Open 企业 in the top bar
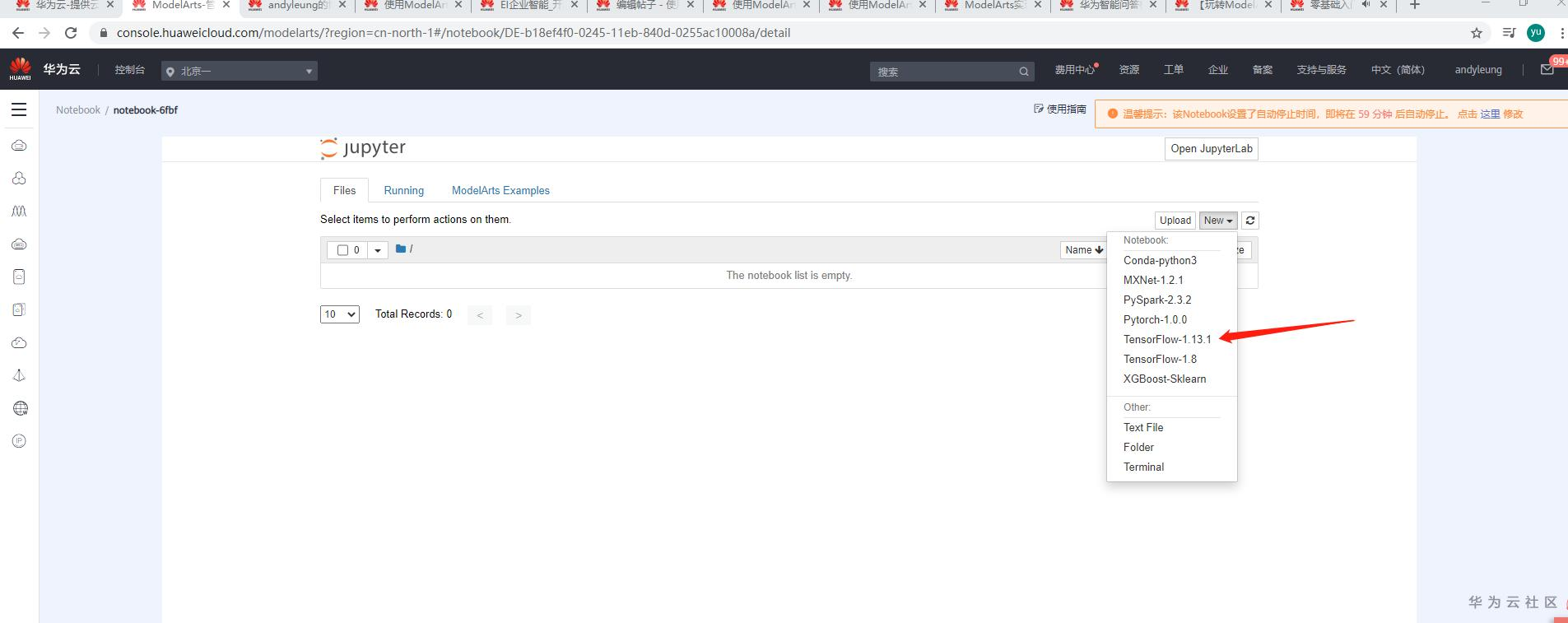This screenshot has height=623, width=1568. point(1218,70)
